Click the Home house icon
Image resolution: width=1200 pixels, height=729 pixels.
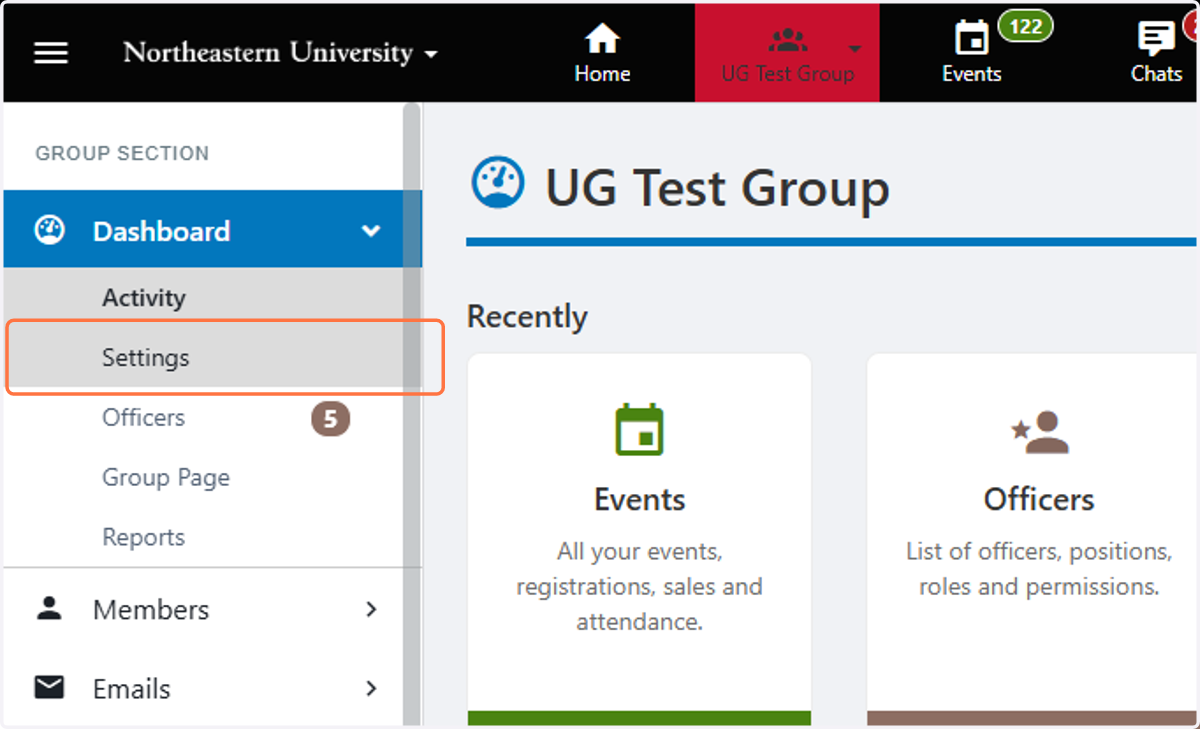click(602, 39)
